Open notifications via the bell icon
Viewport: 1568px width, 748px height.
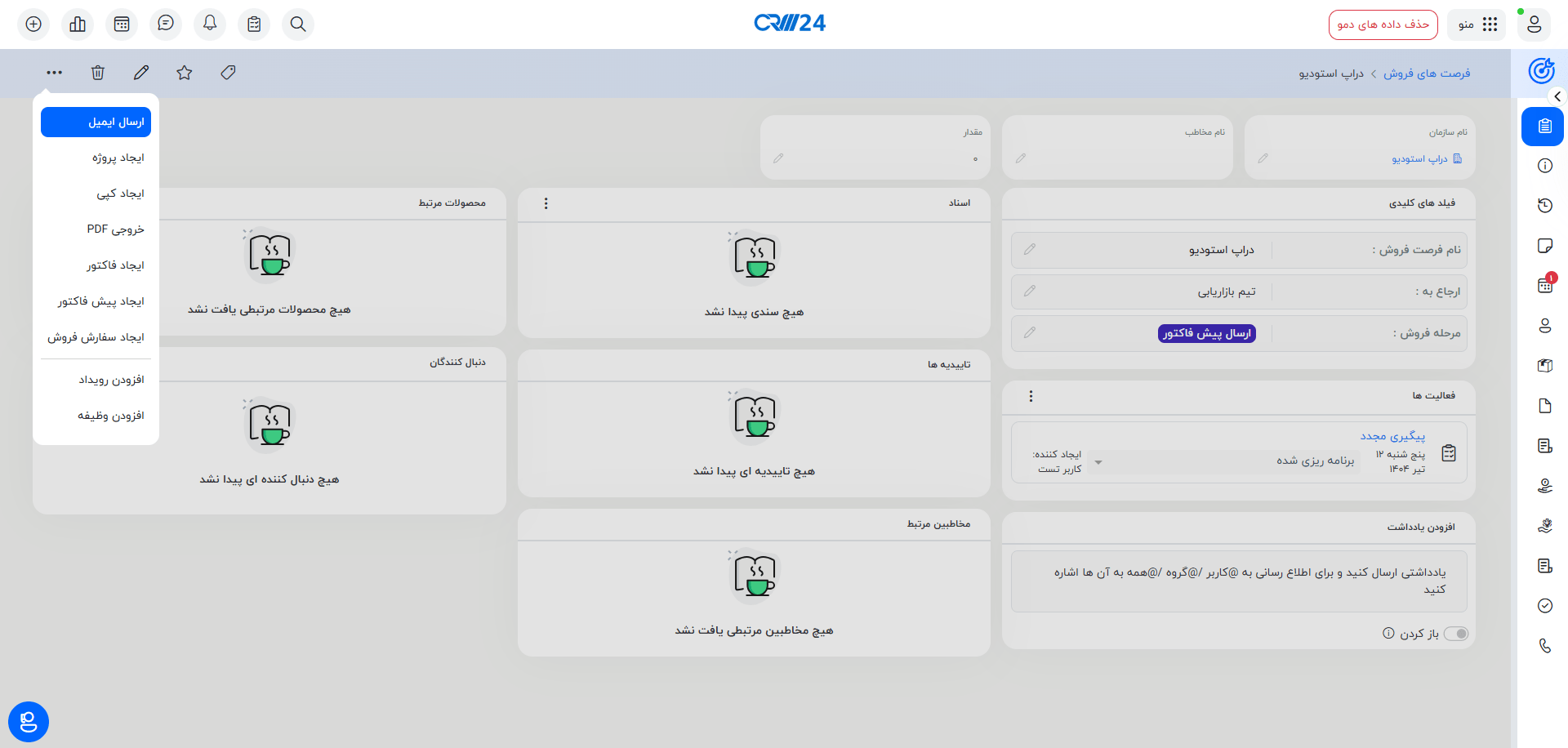tap(209, 24)
